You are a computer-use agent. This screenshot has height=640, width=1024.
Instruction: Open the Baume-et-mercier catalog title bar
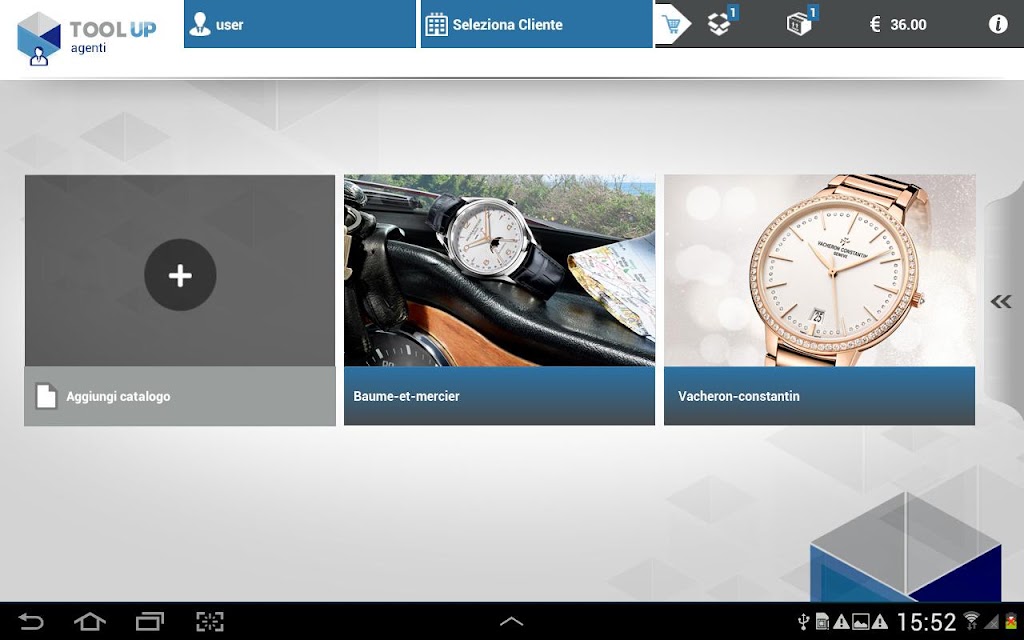pos(500,396)
